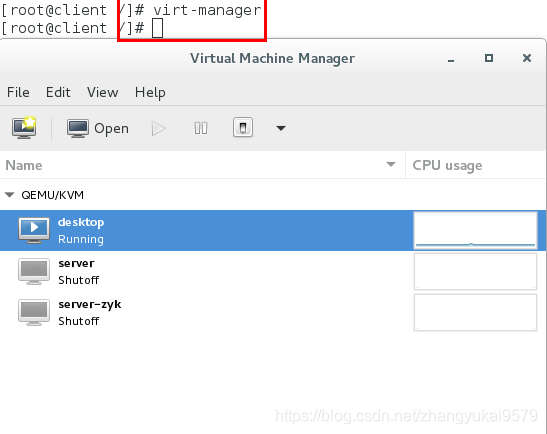Click the server CPU usage graph

point(475,271)
